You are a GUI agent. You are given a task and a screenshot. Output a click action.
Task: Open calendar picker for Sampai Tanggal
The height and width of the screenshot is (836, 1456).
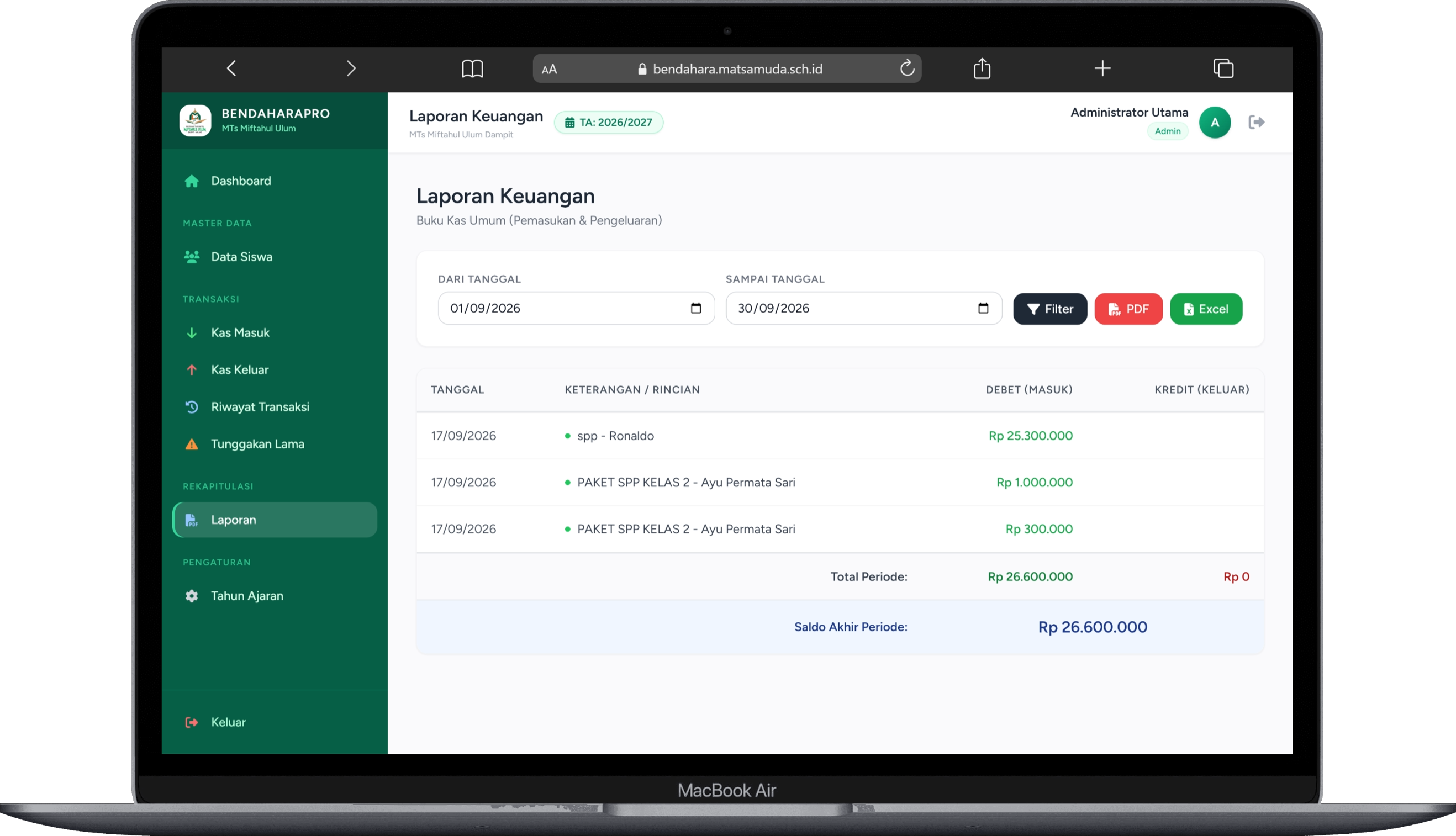[983, 308]
